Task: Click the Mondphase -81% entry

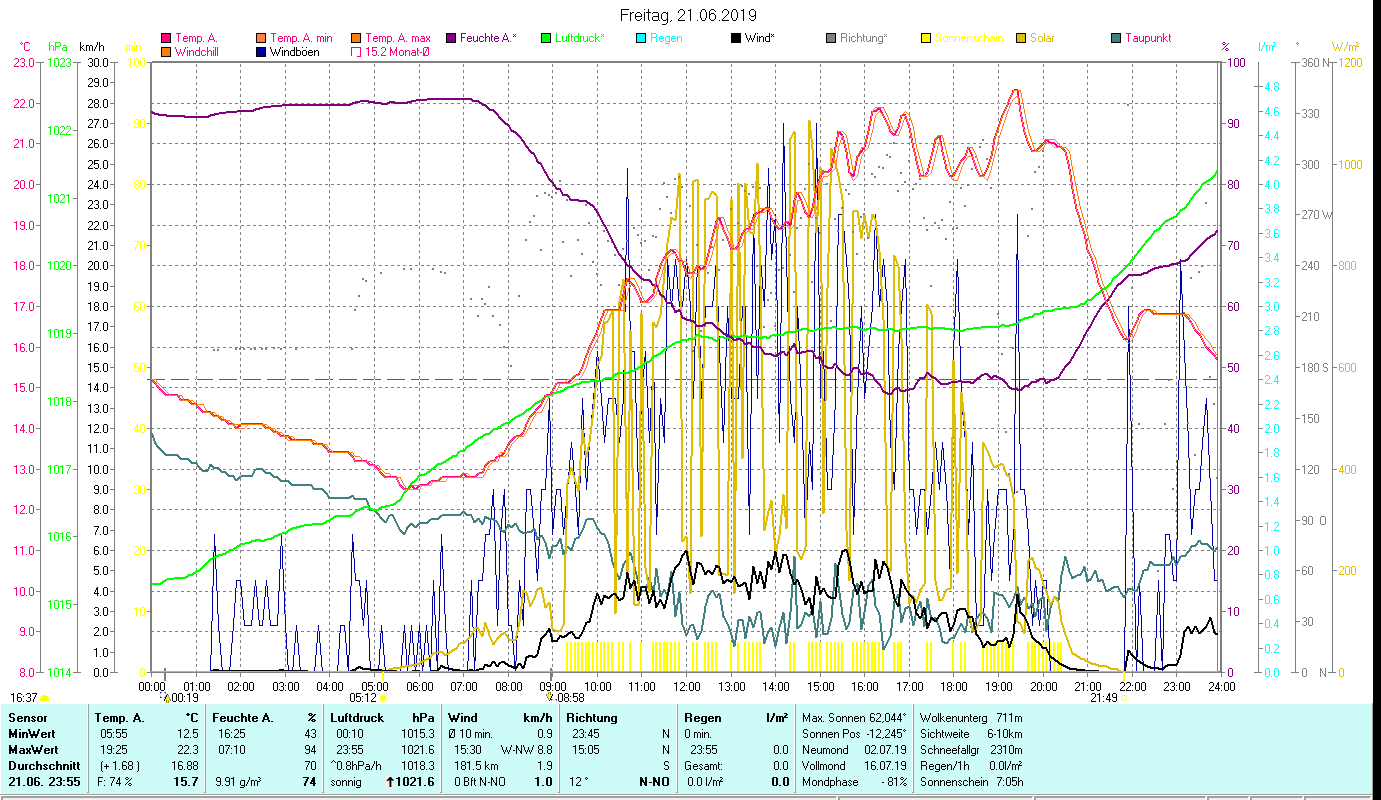Action: [855, 782]
